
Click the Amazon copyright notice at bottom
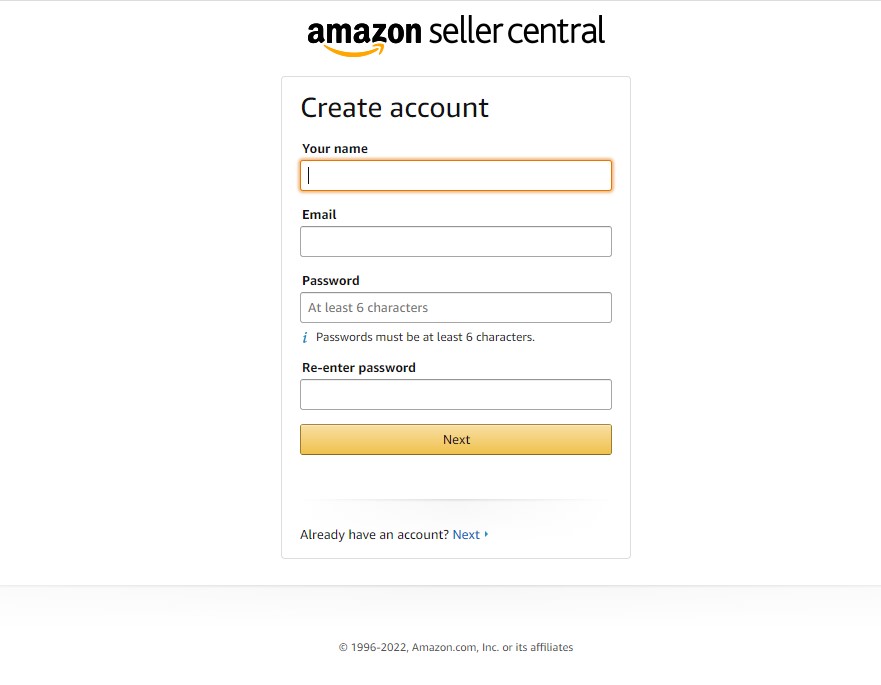pos(455,647)
